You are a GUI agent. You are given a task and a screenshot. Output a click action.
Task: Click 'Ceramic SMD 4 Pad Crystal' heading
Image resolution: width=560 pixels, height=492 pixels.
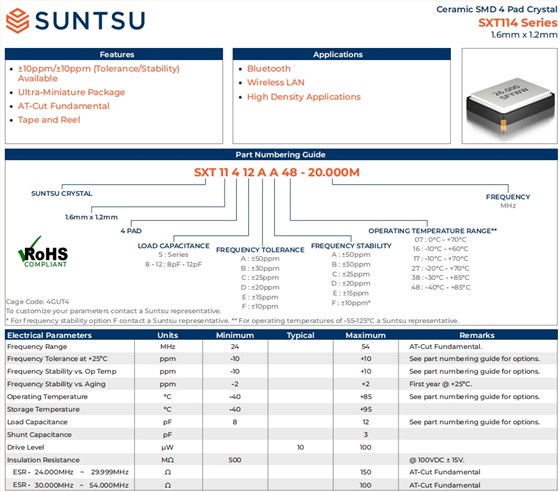(496, 9)
